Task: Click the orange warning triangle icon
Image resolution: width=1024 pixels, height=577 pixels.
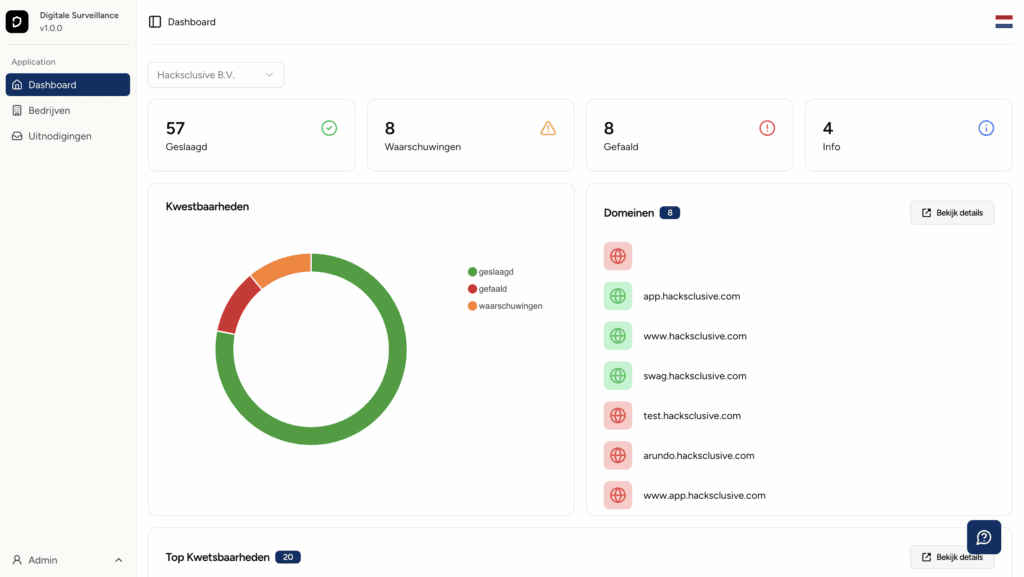Action: (x=548, y=128)
